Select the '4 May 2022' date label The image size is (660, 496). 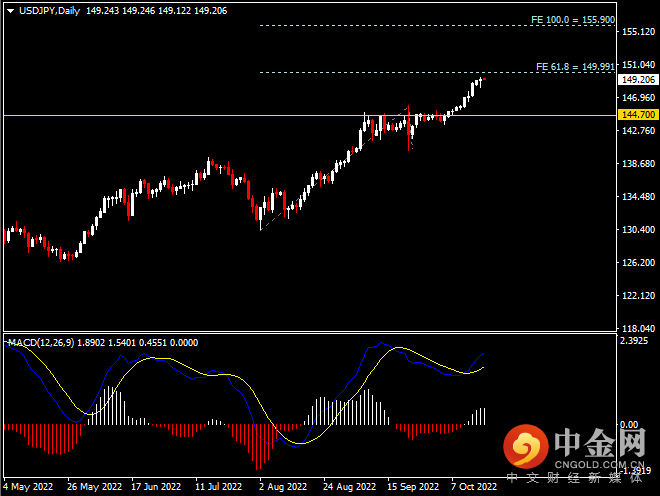point(28,487)
